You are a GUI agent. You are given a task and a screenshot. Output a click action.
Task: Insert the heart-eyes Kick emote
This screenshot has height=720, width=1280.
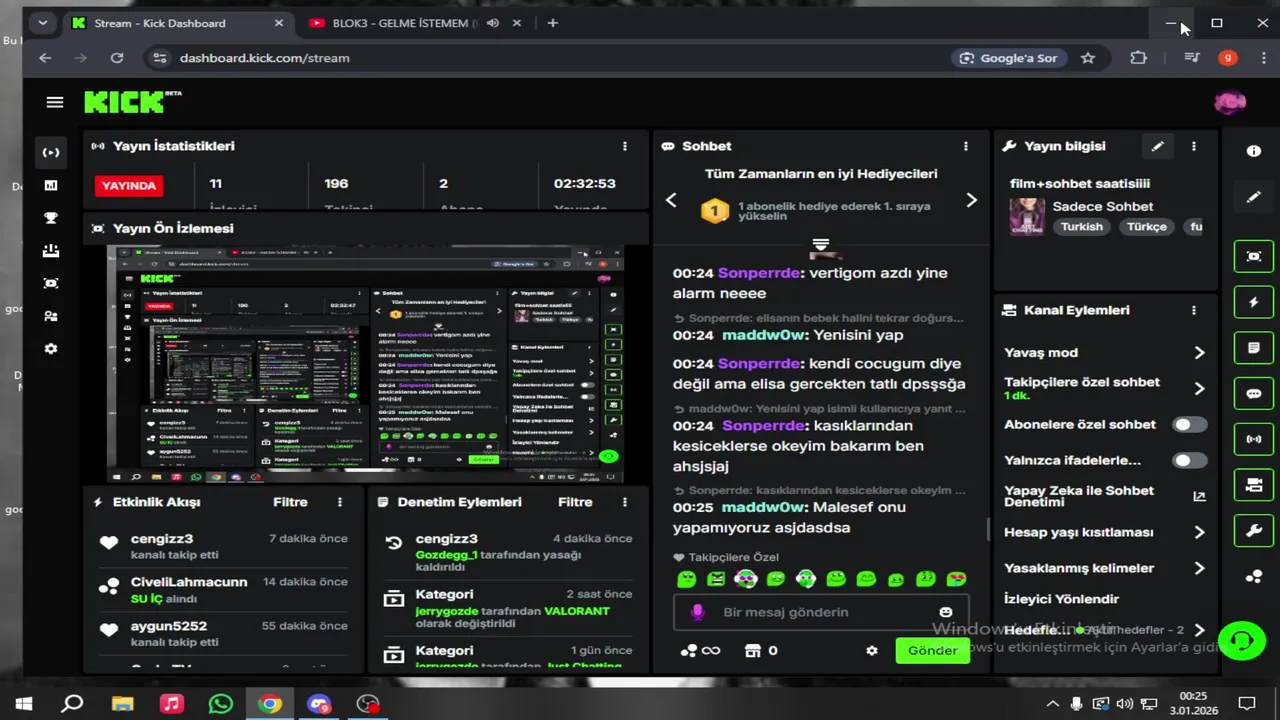click(956, 578)
